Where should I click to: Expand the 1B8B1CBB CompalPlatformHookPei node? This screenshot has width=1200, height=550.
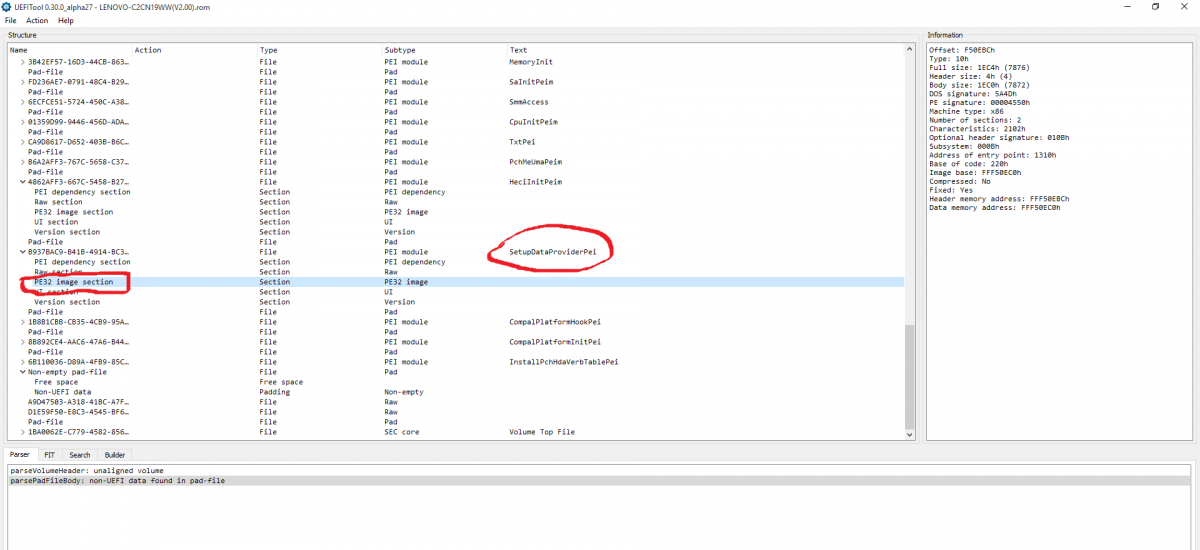pyautogui.click(x=23, y=322)
